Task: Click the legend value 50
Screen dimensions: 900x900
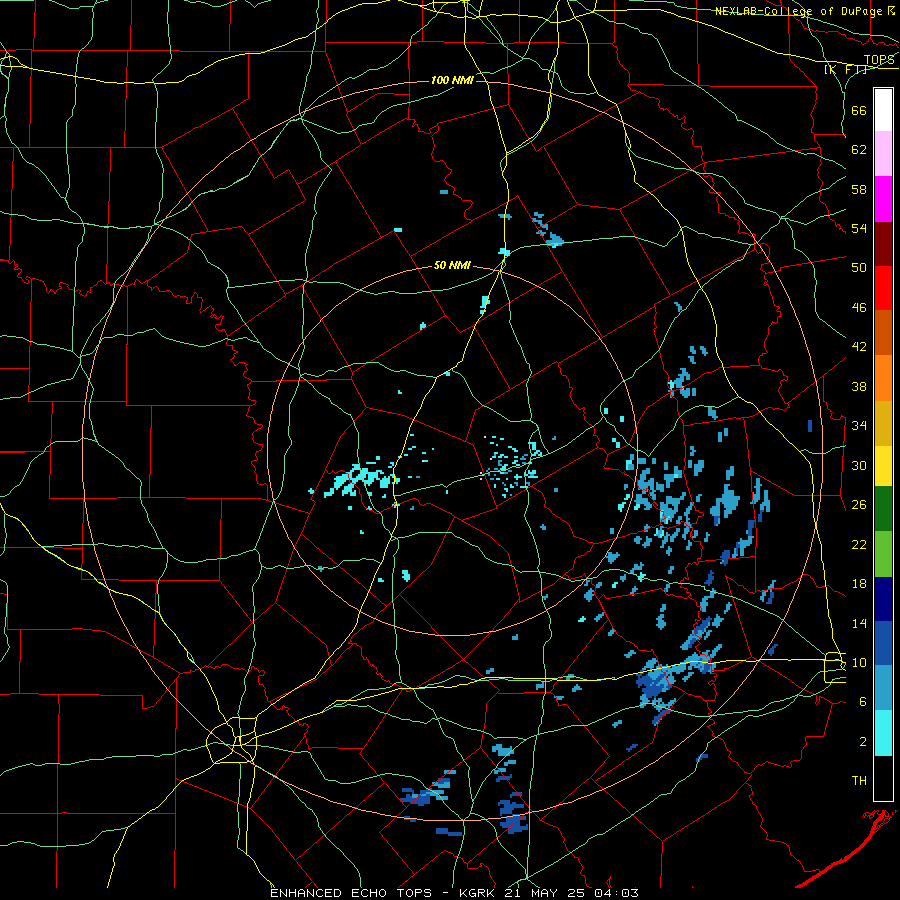Action: tap(859, 268)
